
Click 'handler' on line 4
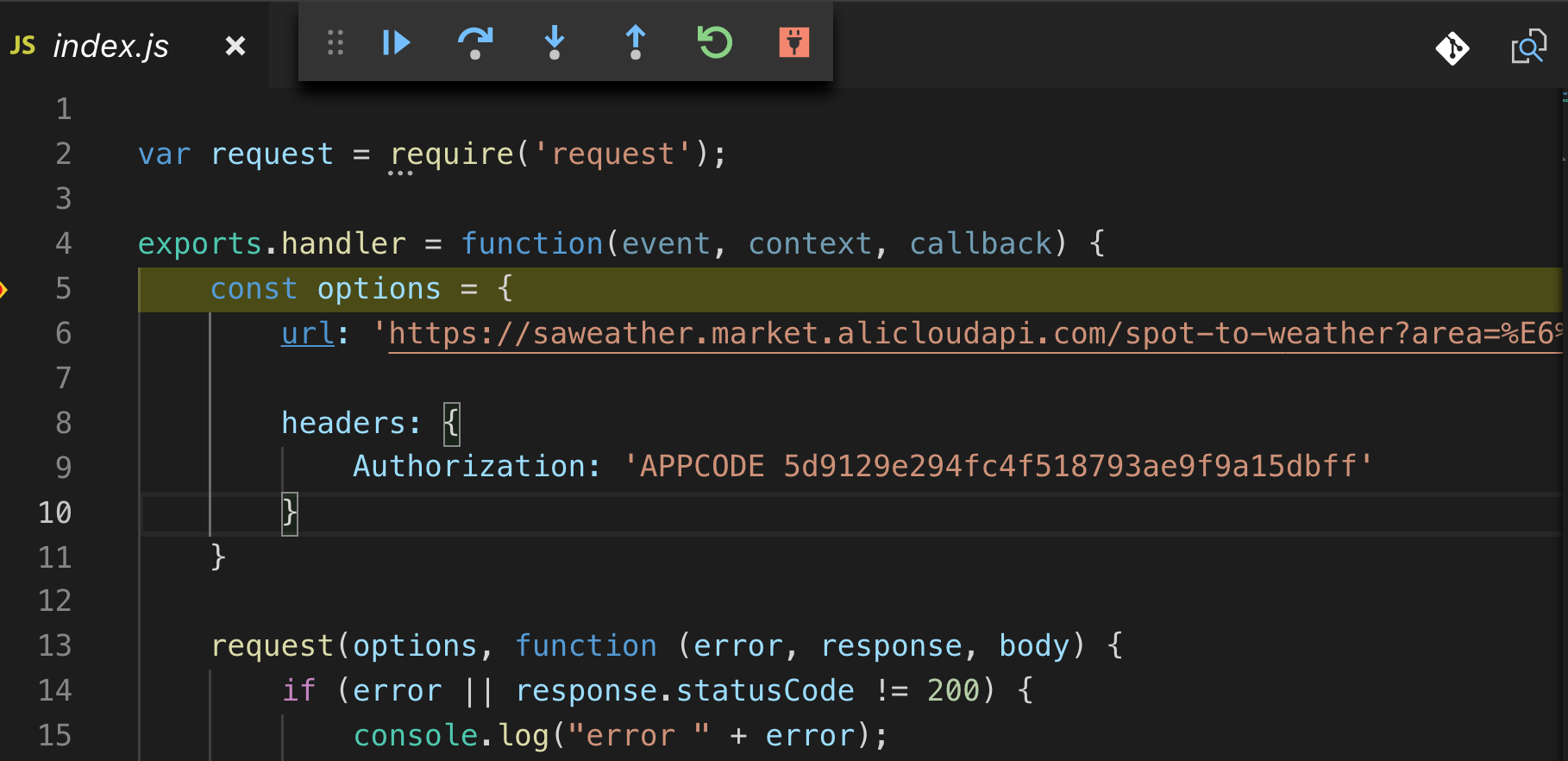[x=343, y=244]
